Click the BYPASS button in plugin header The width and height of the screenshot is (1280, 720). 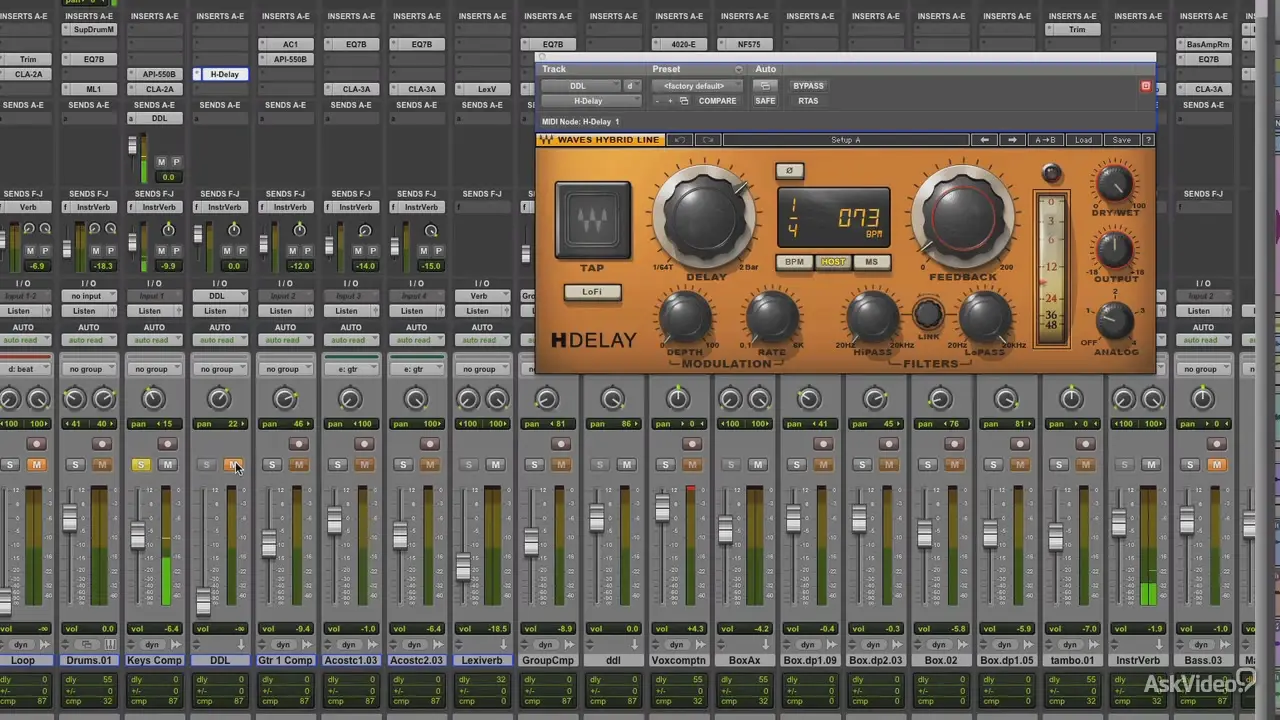coord(808,86)
